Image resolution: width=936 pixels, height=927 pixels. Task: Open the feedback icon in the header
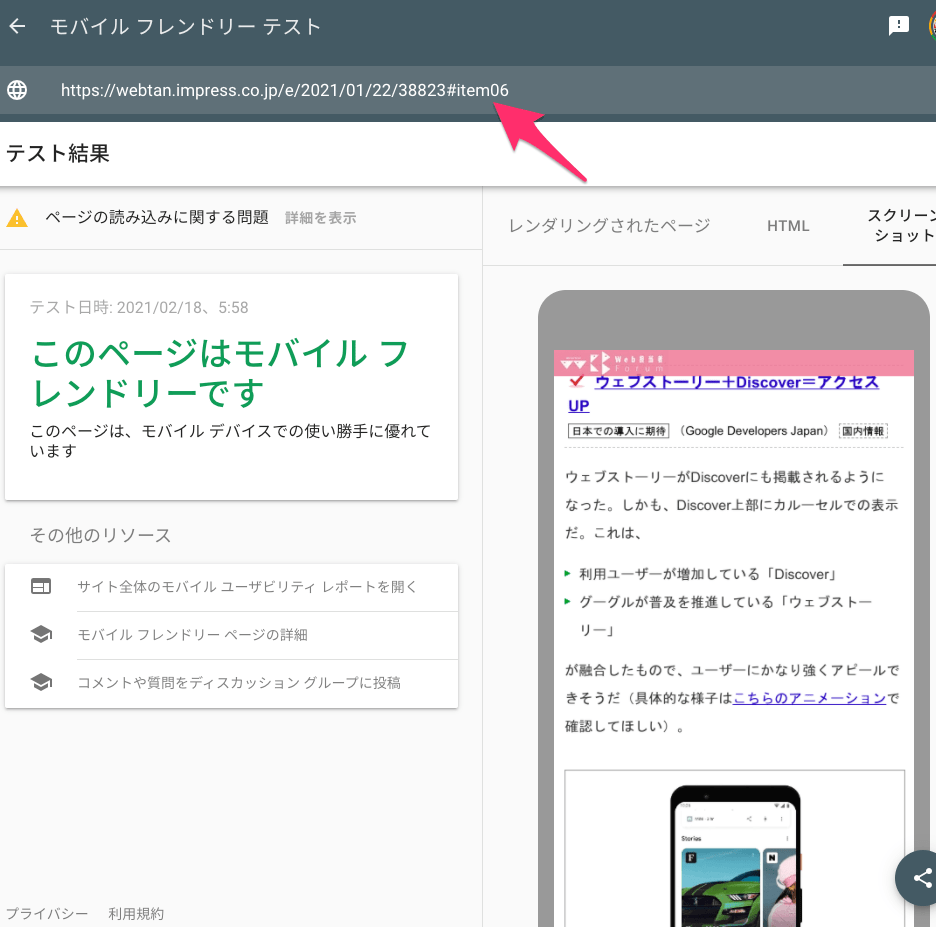coord(898,26)
